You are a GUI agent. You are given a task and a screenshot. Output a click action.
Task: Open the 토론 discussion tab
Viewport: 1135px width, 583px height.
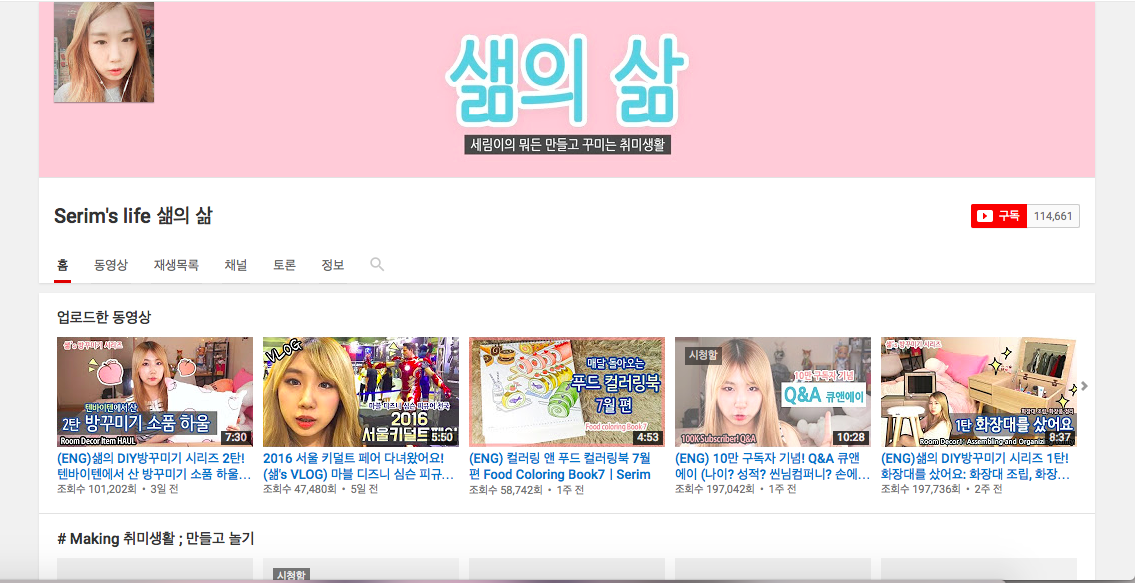(x=283, y=264)
